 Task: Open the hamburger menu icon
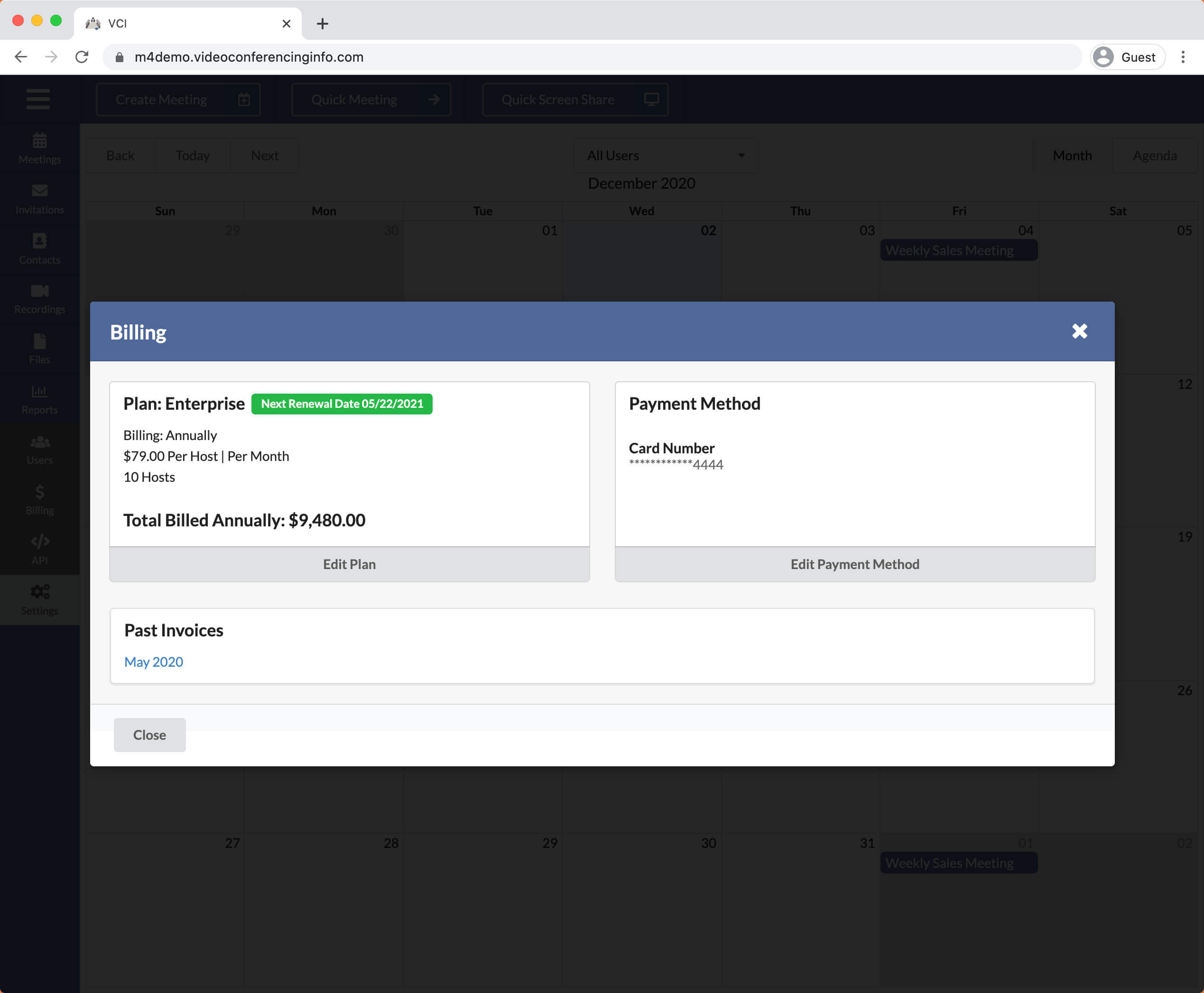click(38, 99)
